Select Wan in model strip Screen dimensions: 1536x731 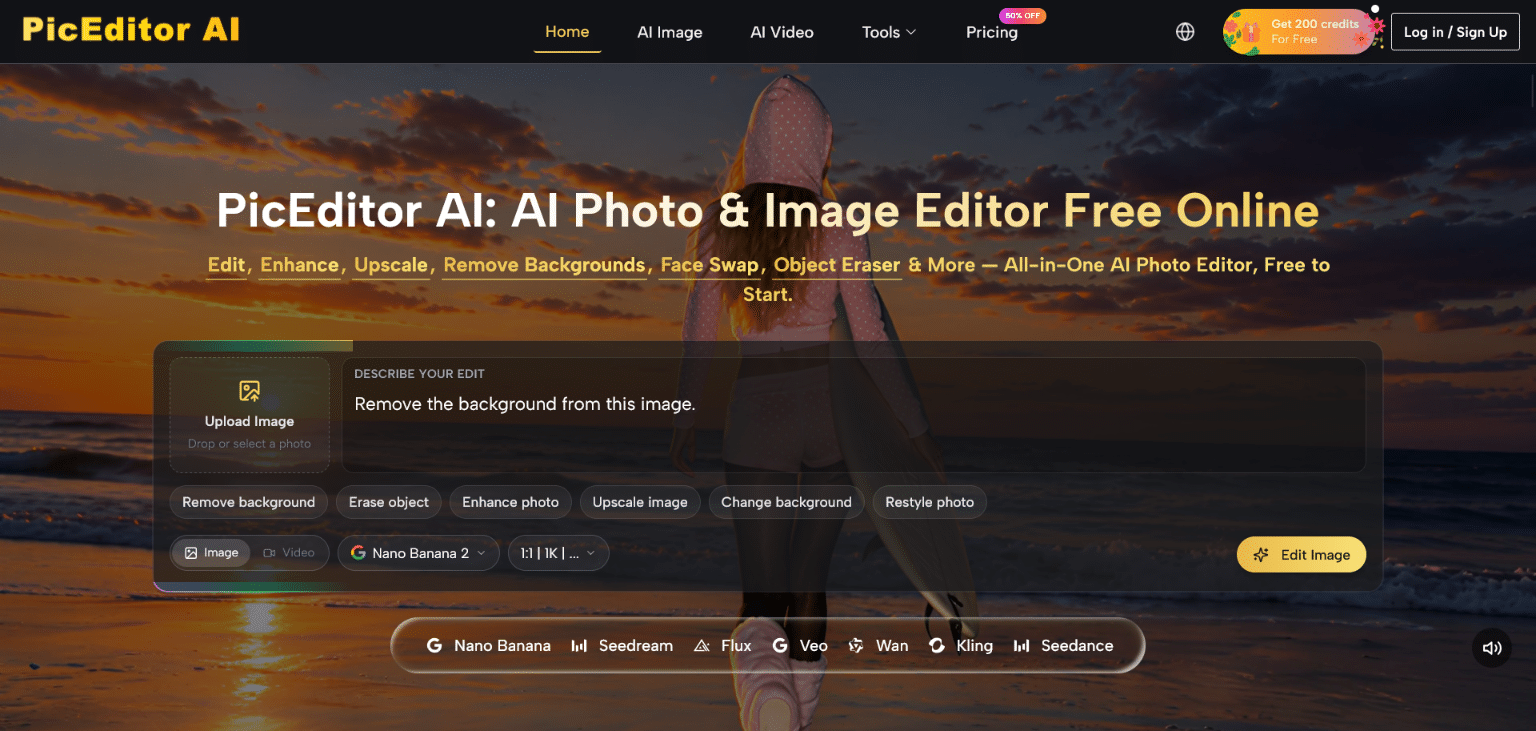[878, 646]
